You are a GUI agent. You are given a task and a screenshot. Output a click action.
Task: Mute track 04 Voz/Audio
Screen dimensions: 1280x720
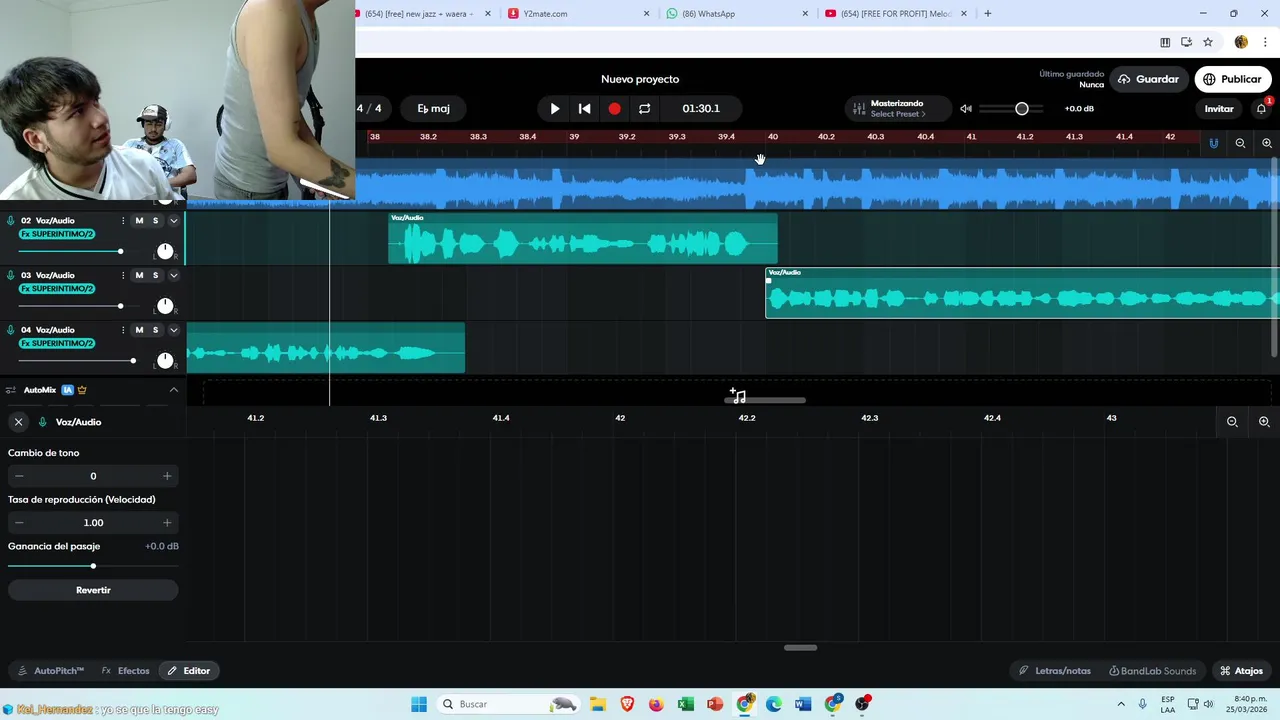point(139,330)
